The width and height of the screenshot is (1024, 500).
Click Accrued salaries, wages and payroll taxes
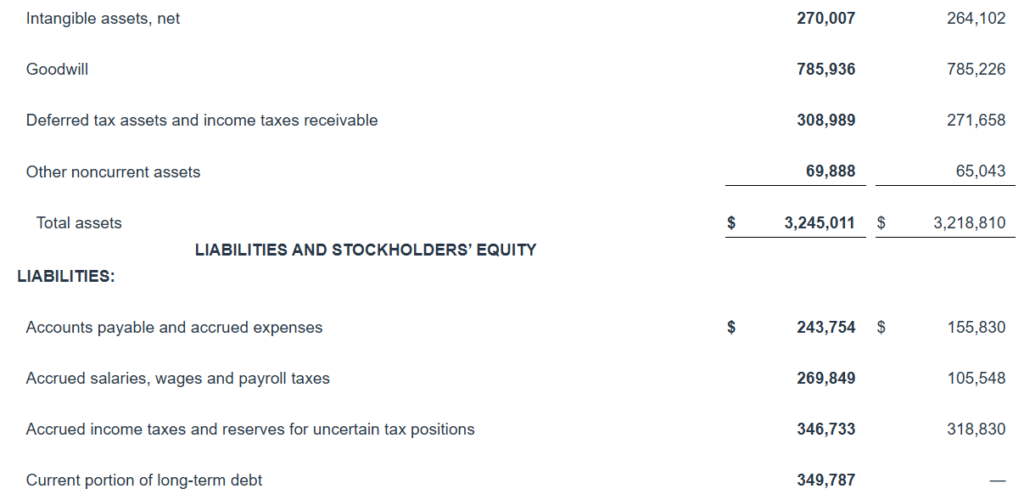pos(178,378)
